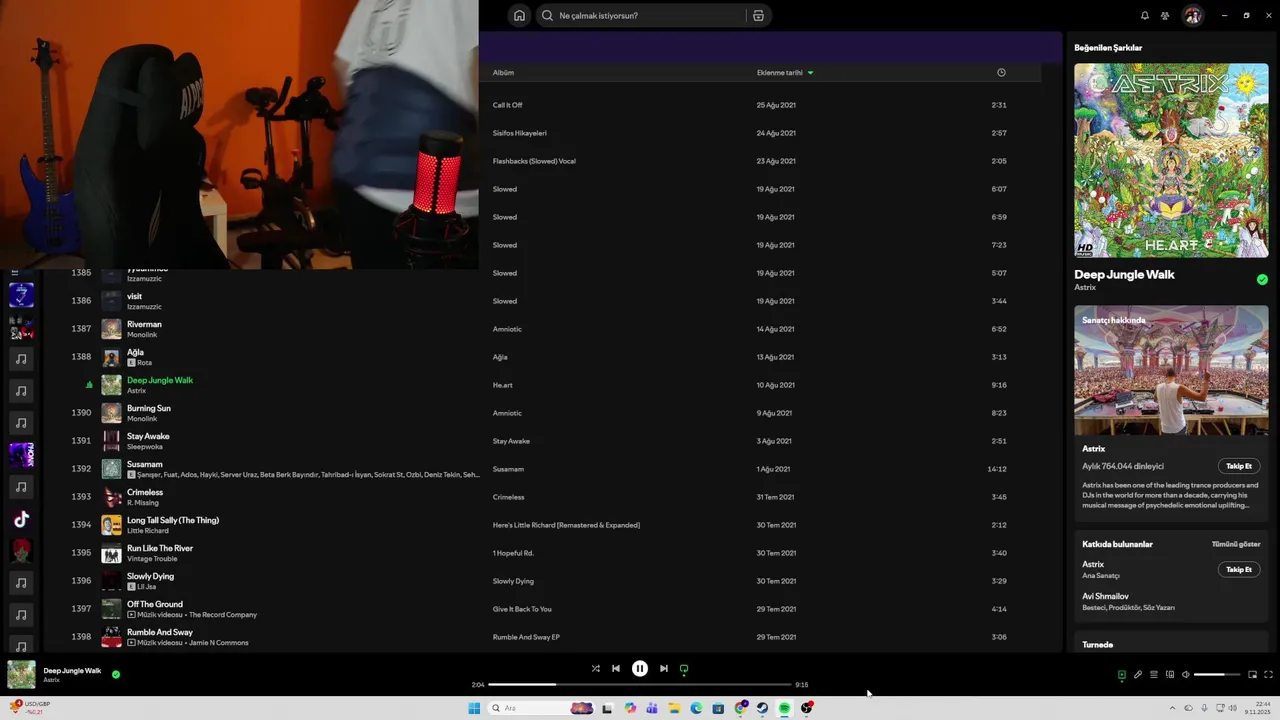Open Sisifos Hikayeleri album link
Viewport: 1280px width, 720px height.
[520, 133]
